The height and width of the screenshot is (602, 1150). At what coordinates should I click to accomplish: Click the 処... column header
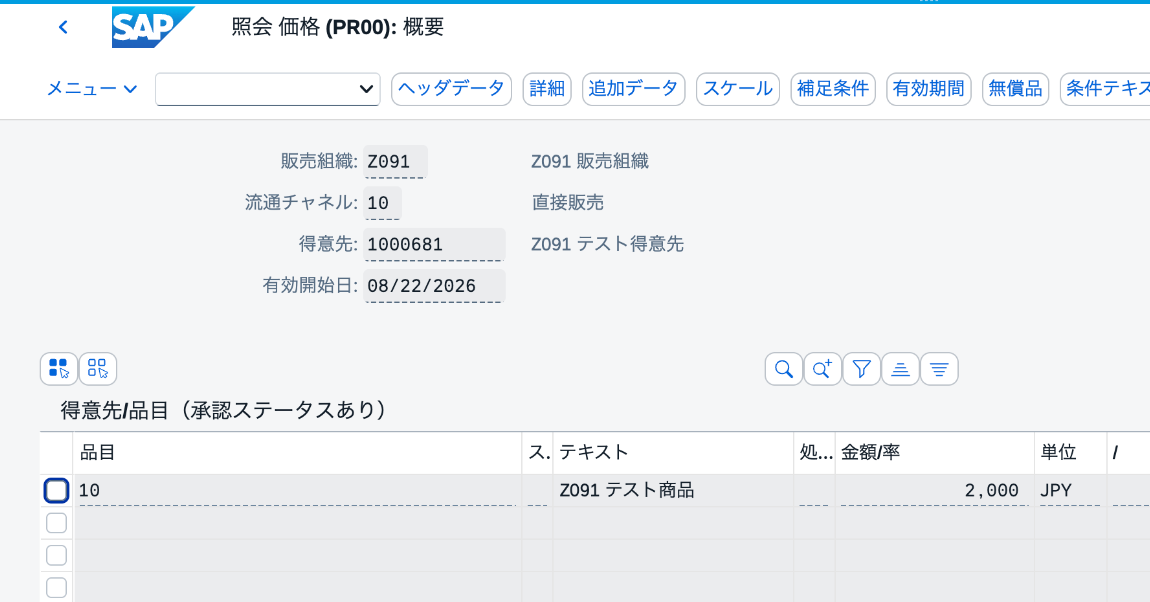(815, 452)
